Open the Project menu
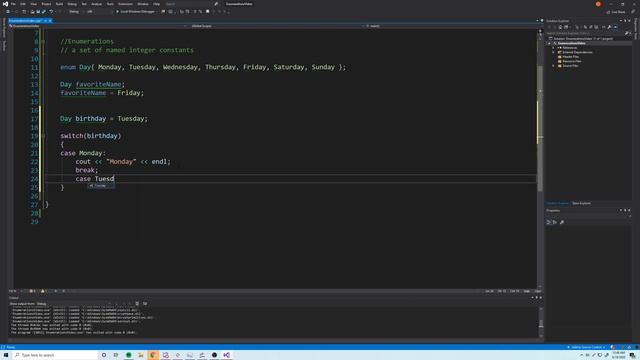Screen dimensions: 640x360 click(46, 4)
